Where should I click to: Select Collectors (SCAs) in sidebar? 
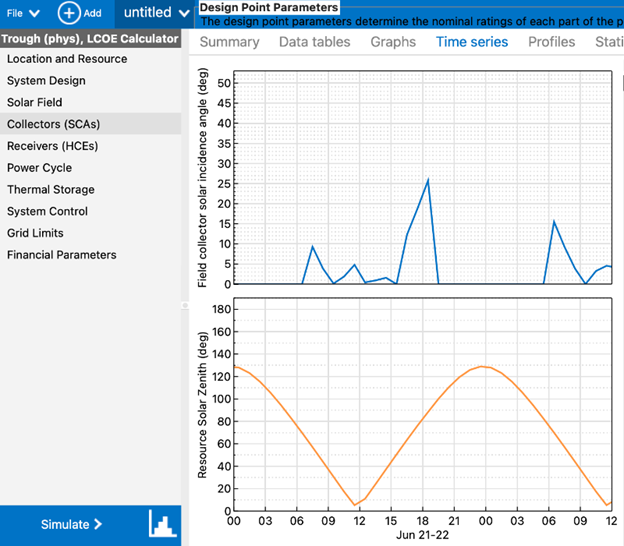(53, 124)
